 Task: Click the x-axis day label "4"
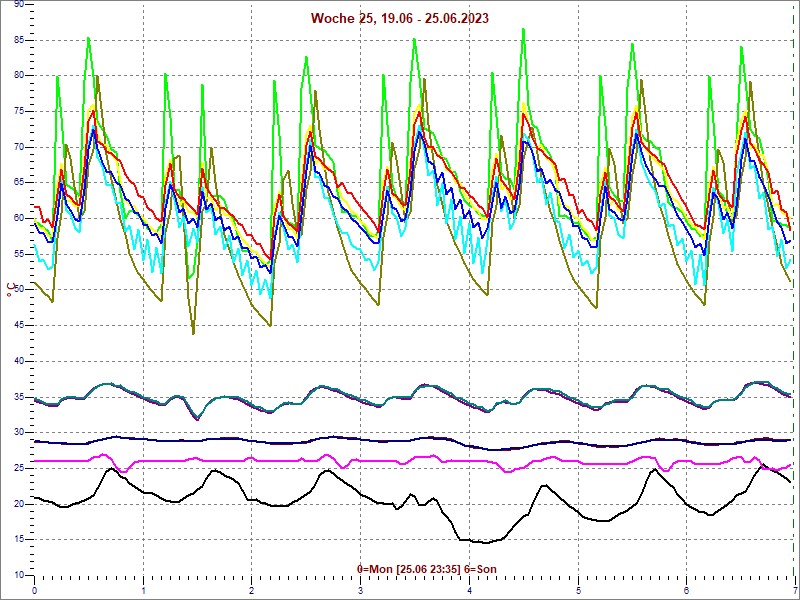(x=469, y=591)
